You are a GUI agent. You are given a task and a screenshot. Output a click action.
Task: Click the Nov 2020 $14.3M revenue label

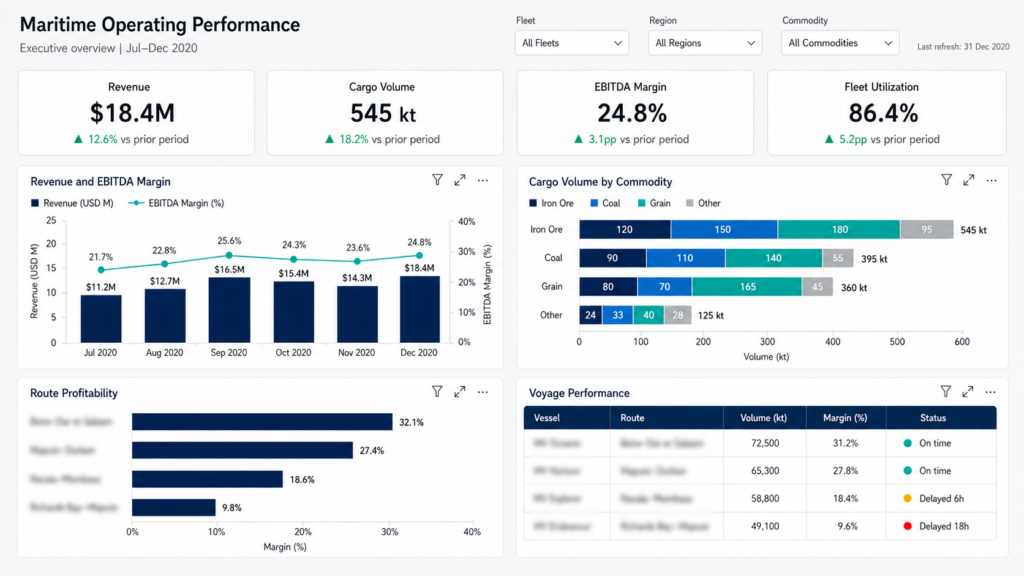coord(357,278)
